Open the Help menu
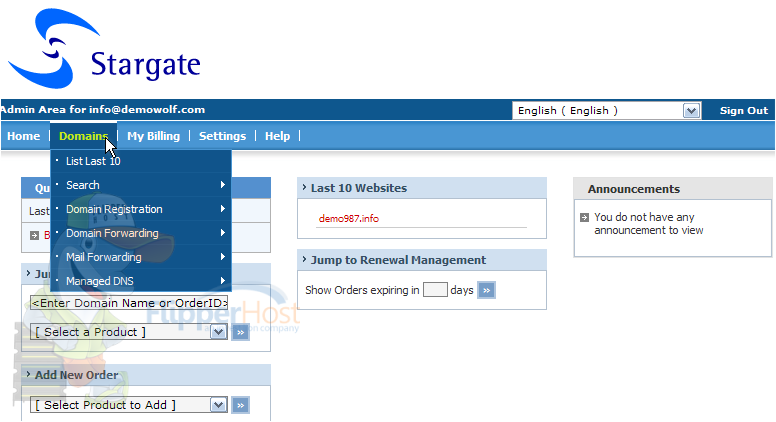776x422 pixels. coord(277,136)
